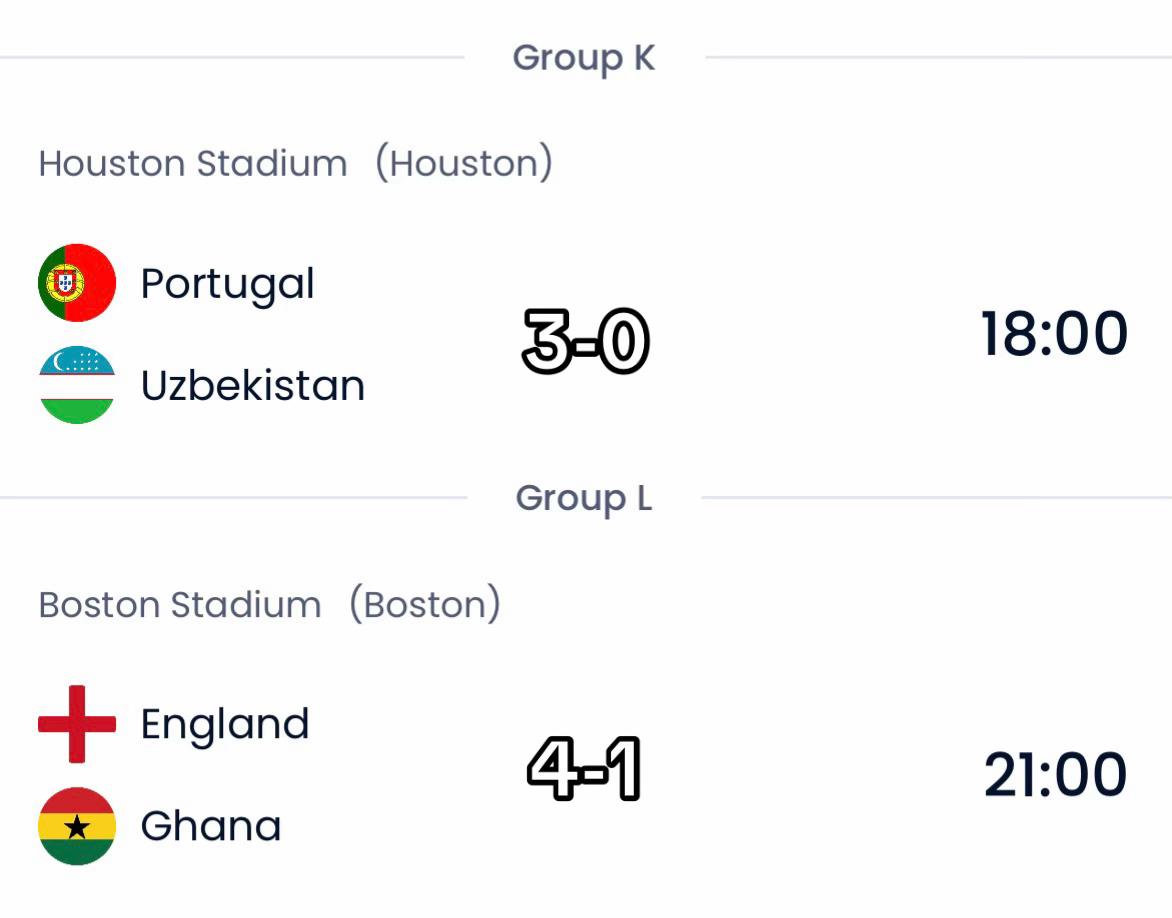Click the Houston Stadium venue label
The height and width of the screenshot is (918, 1172).
click(193, 163)
